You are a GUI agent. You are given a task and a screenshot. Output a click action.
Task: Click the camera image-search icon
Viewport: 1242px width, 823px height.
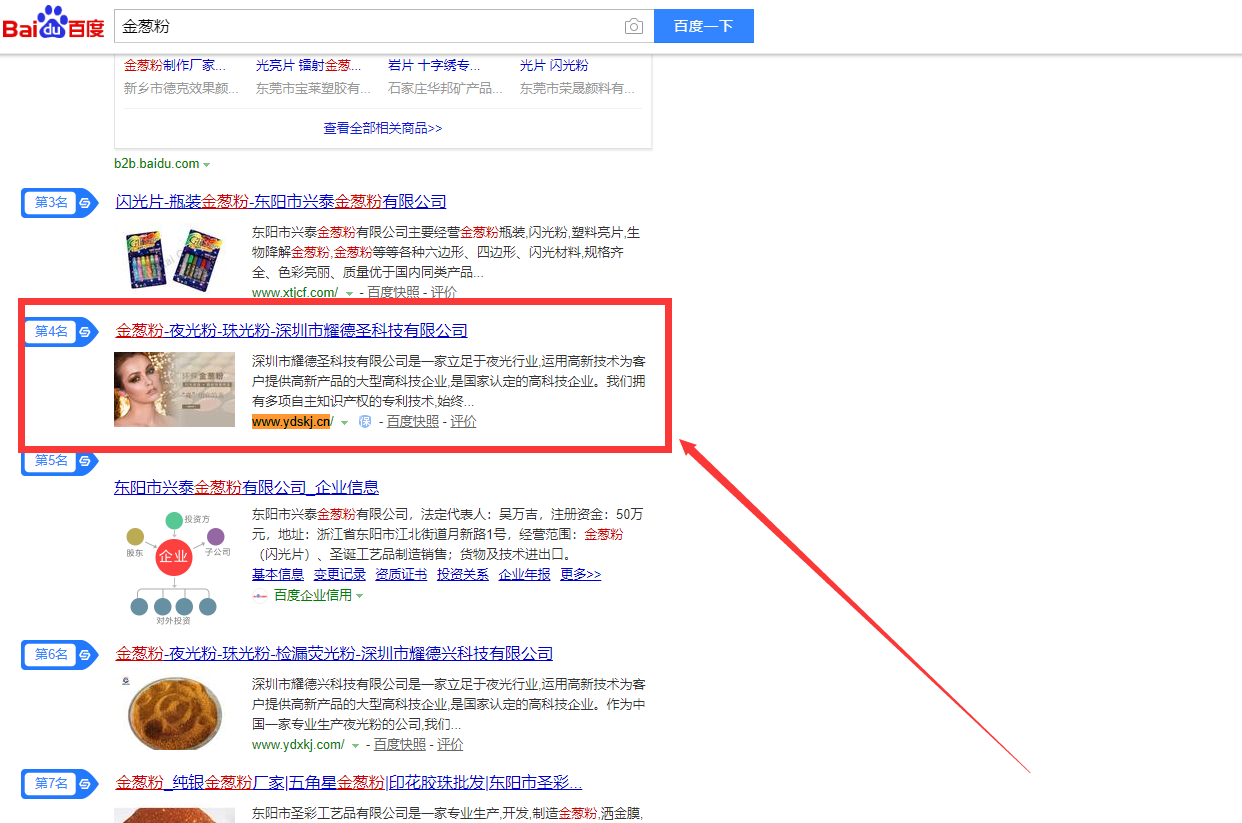click(634, 26)
